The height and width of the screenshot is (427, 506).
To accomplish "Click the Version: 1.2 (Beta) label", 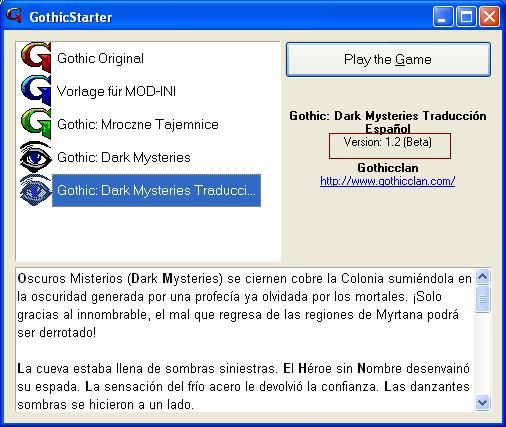I will (x=388, y=142).
